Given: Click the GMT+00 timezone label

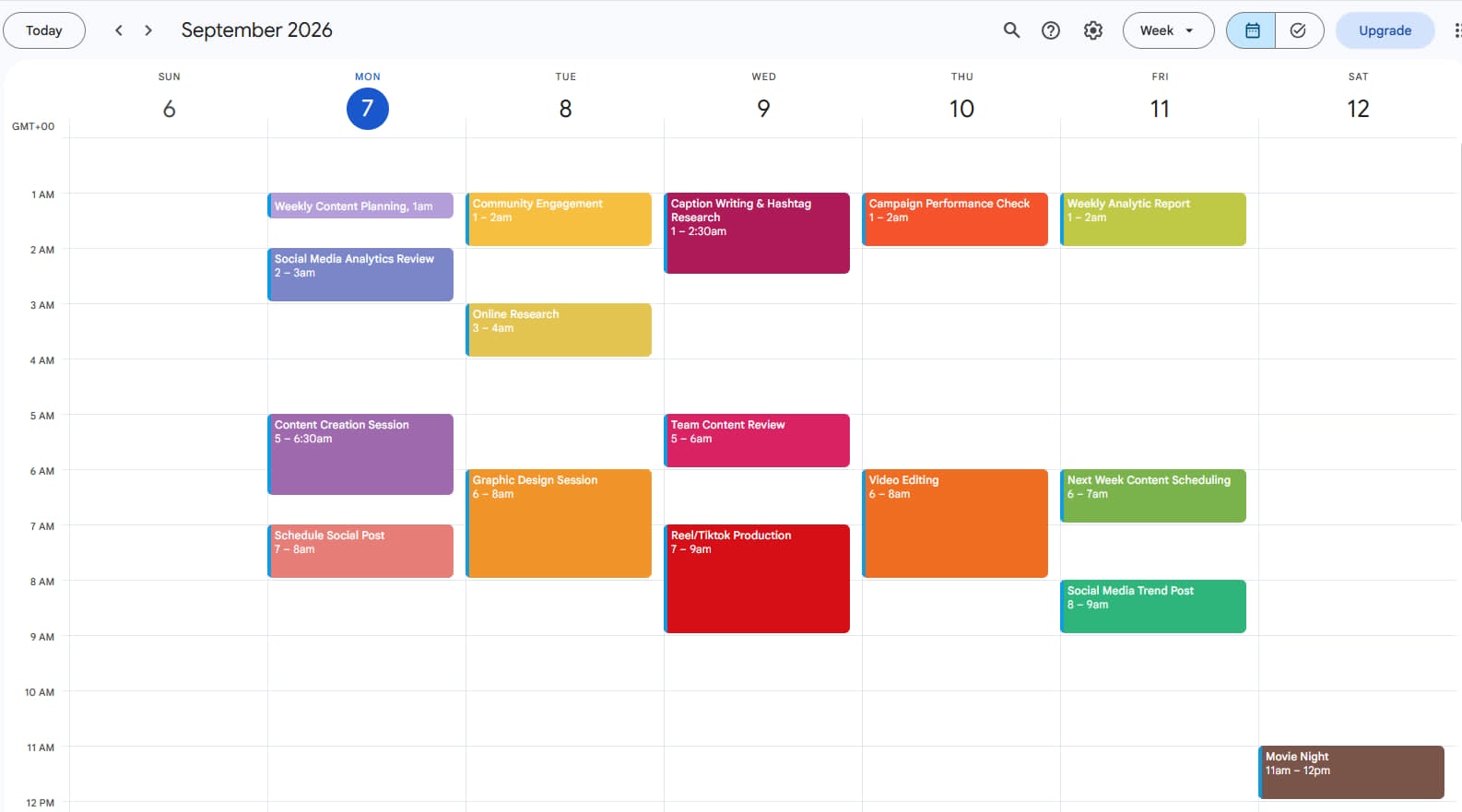Looking at the screenshot, I should (33, 126).
